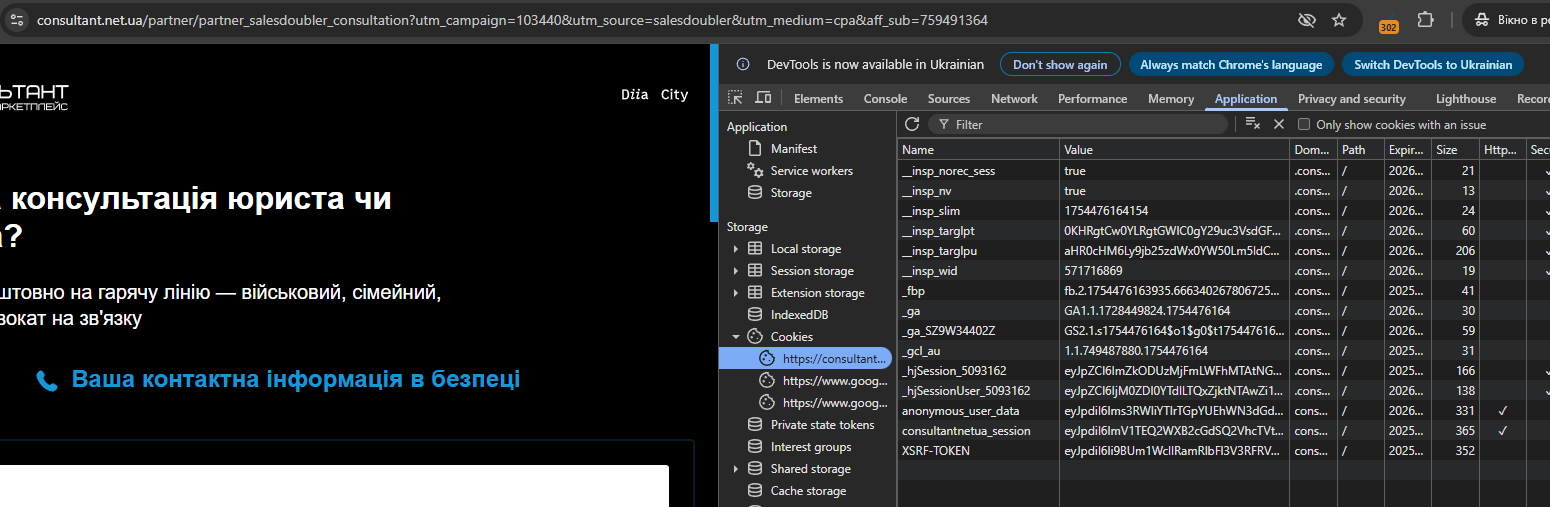Image resolution: width=1550 pixels, height=507 pixels.
Task: Switch to the Console tab
Action: tap(885, 99)
